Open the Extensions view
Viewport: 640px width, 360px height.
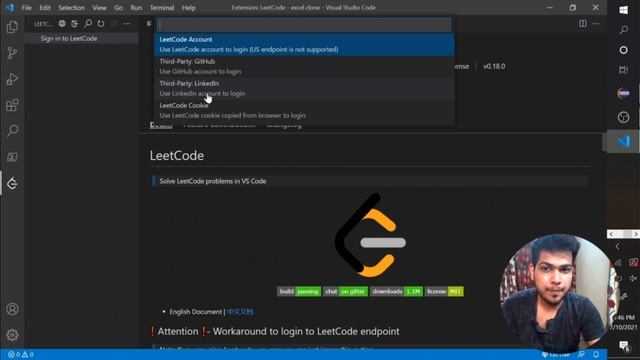coord(12,105)
